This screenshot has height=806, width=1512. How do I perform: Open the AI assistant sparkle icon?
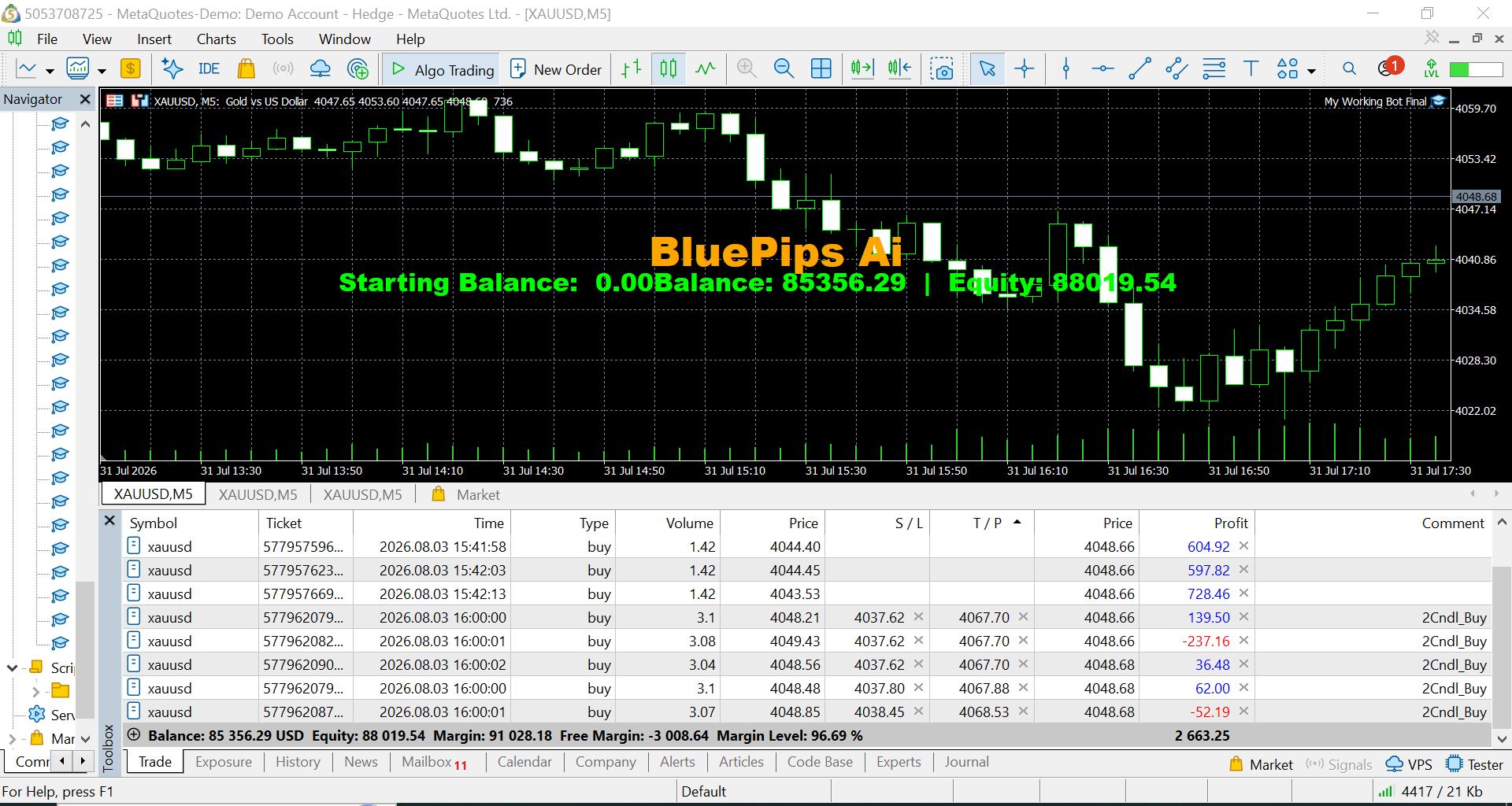(x=172, y=69)
